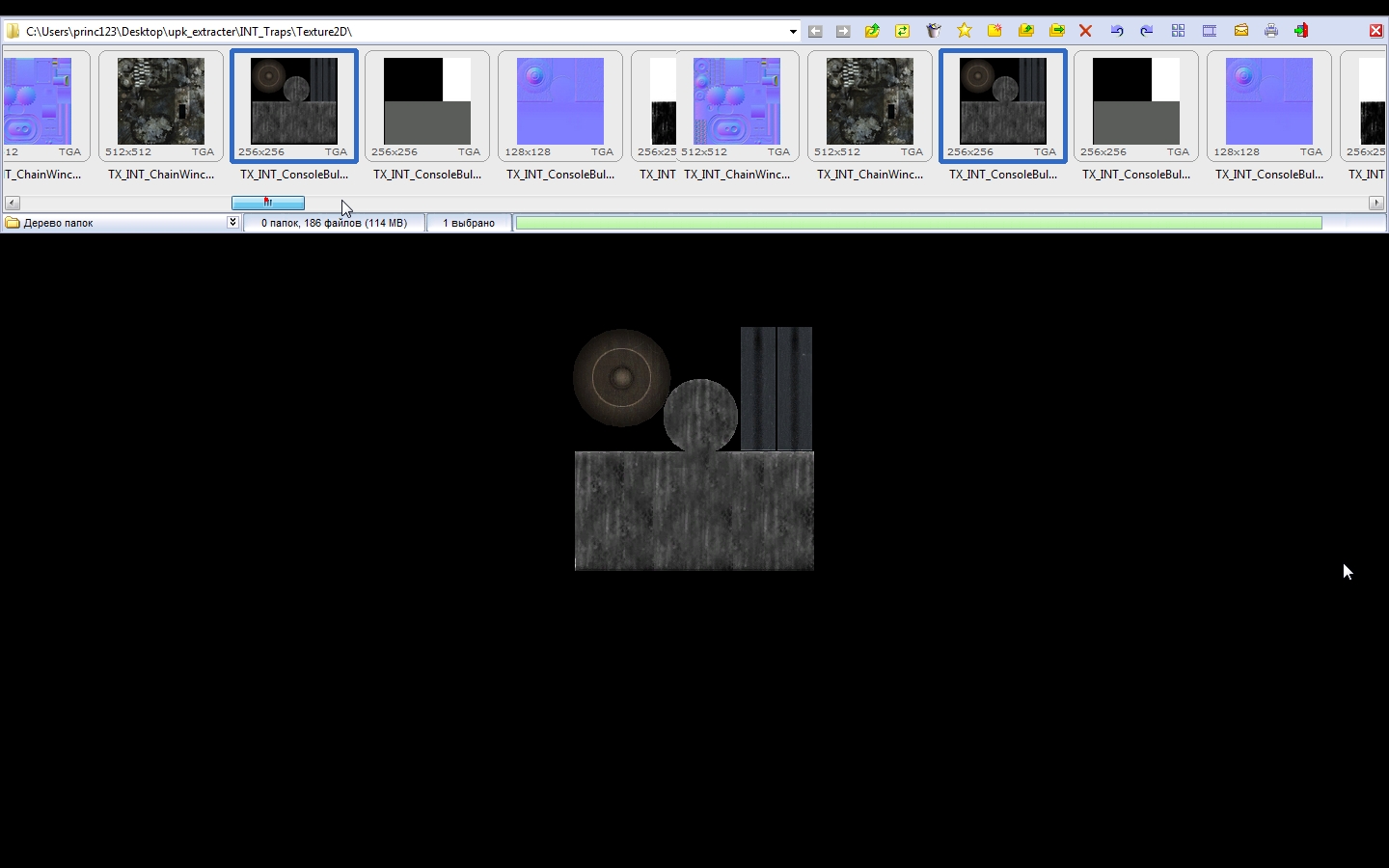The width and height of the screenshot is (1389, 868).
Task: Click the '1 выбрано' status text
Action: coord(469,223)
